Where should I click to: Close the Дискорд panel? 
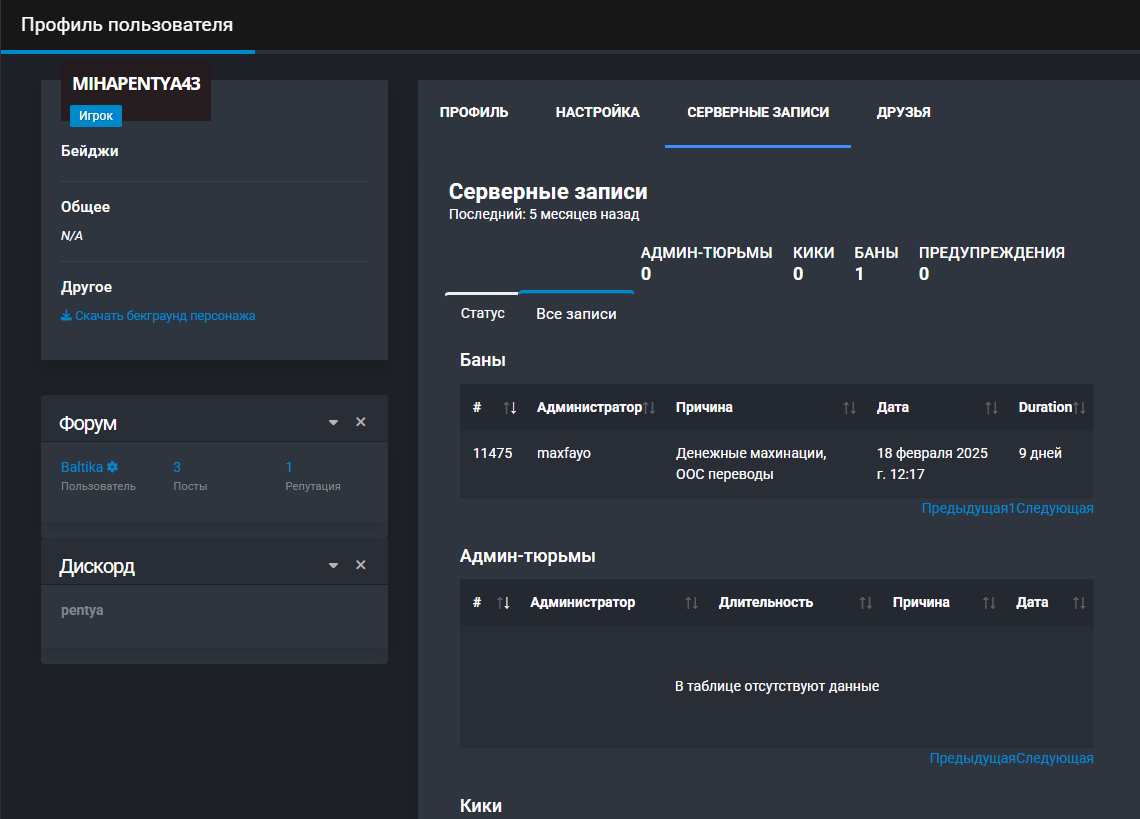pyautogui.click(x=361, y=565)
